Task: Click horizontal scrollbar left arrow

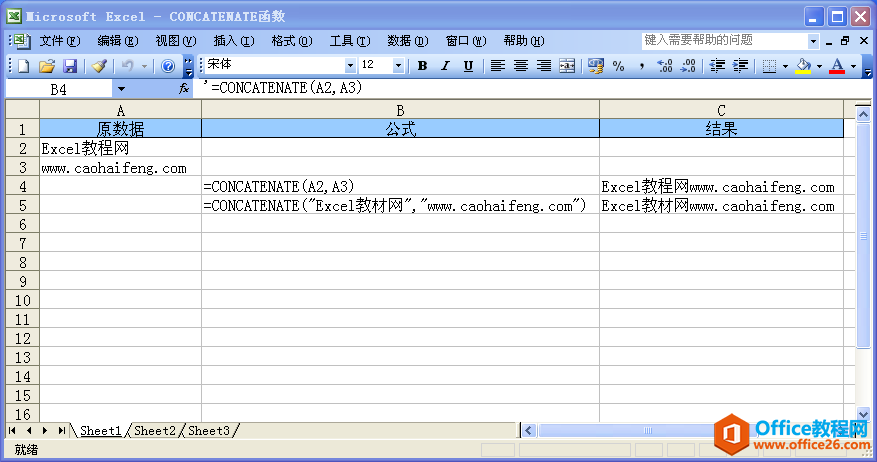Action: 529,431
